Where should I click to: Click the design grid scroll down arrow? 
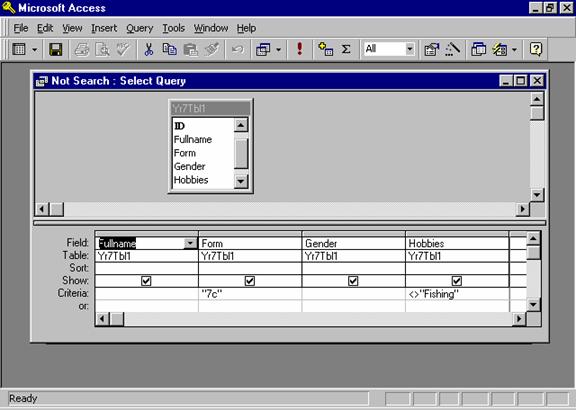click(x=533, y=304)
